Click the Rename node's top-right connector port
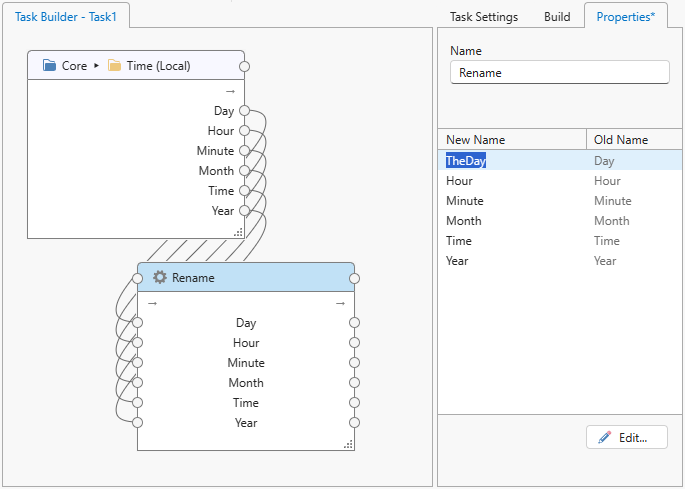Viewport: 685px width, 489px height. (354, 279)
